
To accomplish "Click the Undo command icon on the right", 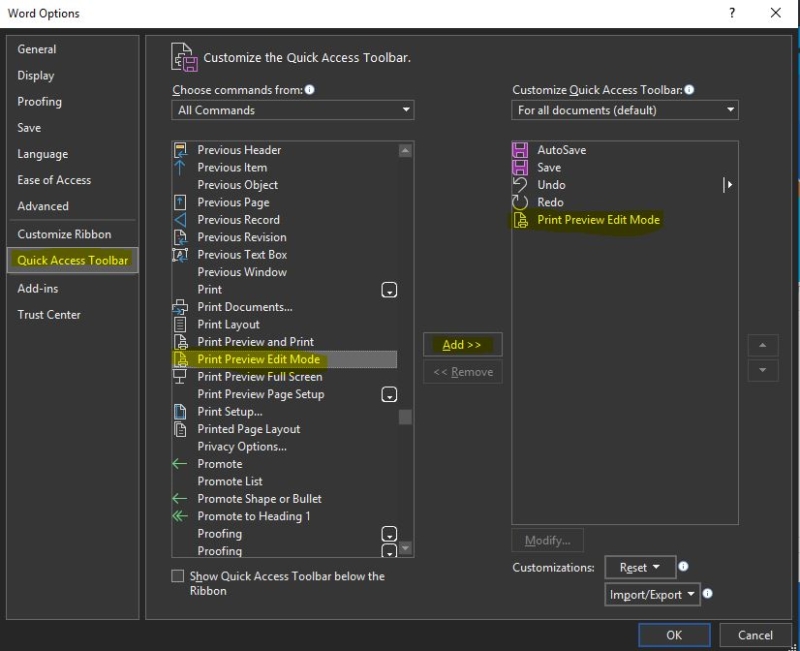I will (519, 185).
